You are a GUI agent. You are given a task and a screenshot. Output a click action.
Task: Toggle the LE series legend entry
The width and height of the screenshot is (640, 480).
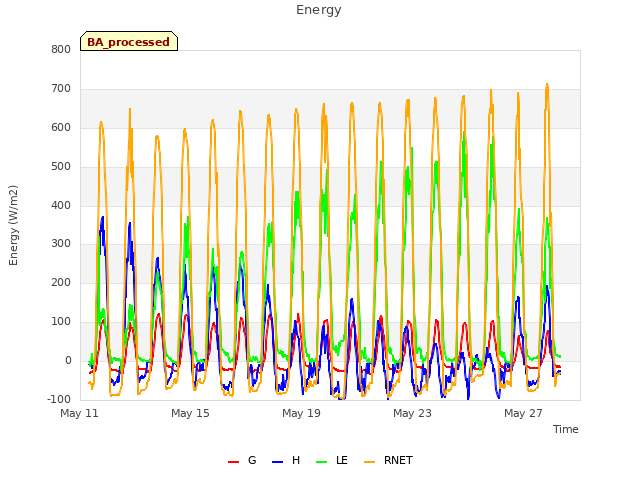point(332,460)
